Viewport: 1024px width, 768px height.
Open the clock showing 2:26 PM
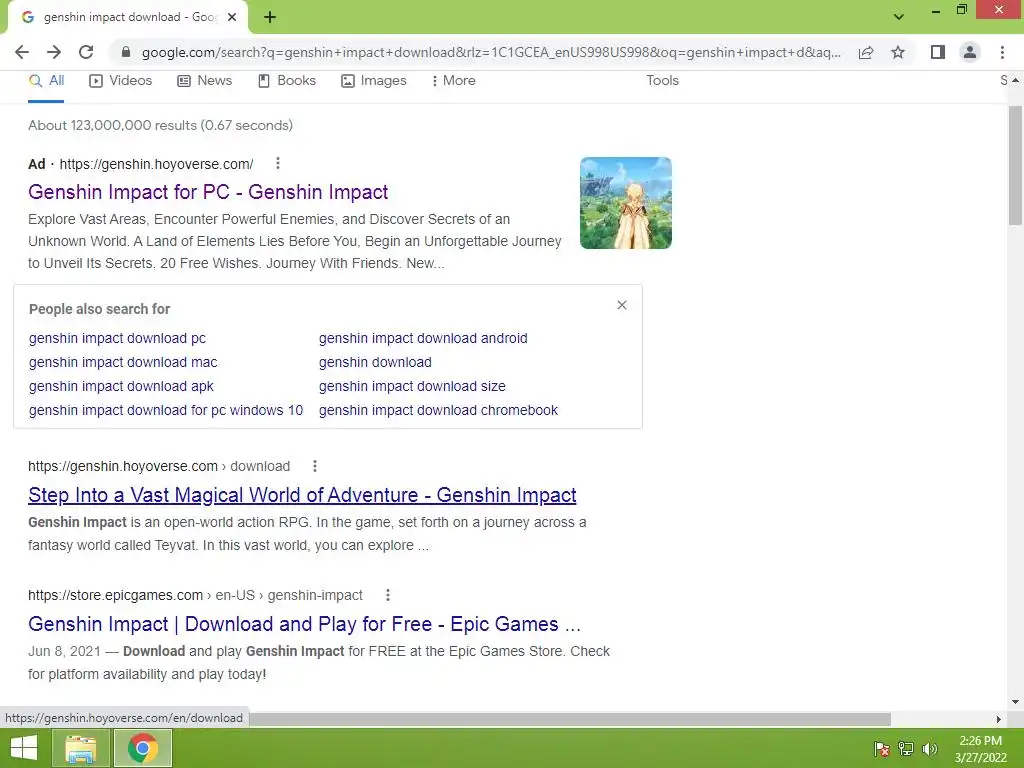click(980, 748)
